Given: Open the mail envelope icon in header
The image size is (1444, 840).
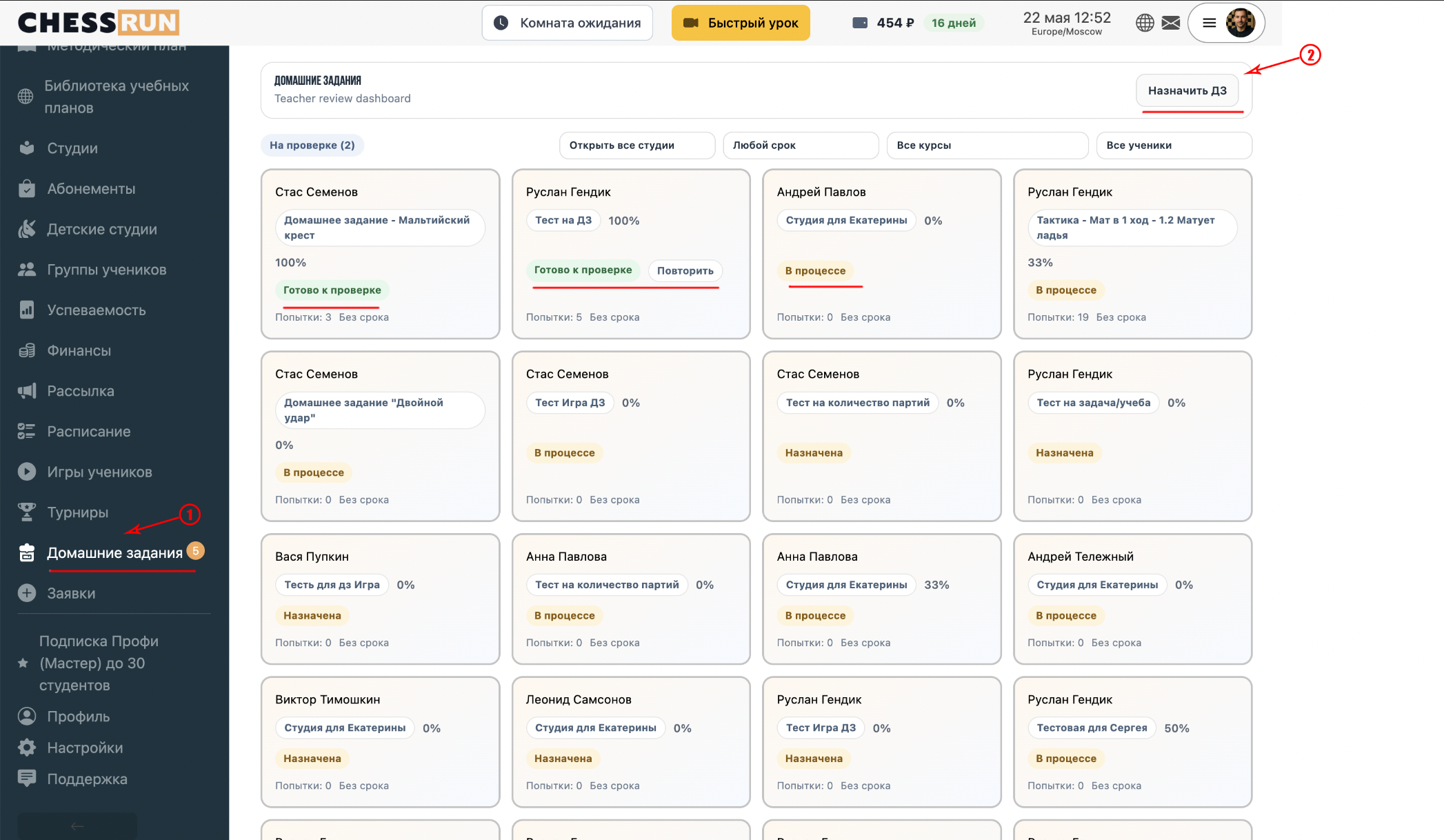Looking at the screenshot, I should click(1171, 23).
